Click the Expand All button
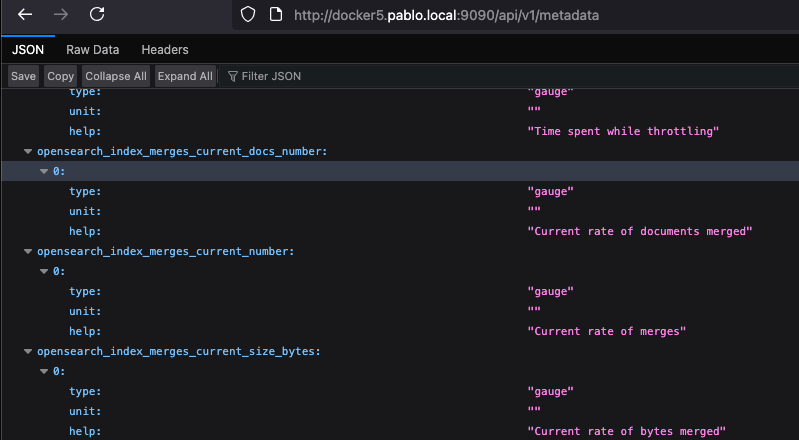The image size is (799, 440). pos(185,76)
